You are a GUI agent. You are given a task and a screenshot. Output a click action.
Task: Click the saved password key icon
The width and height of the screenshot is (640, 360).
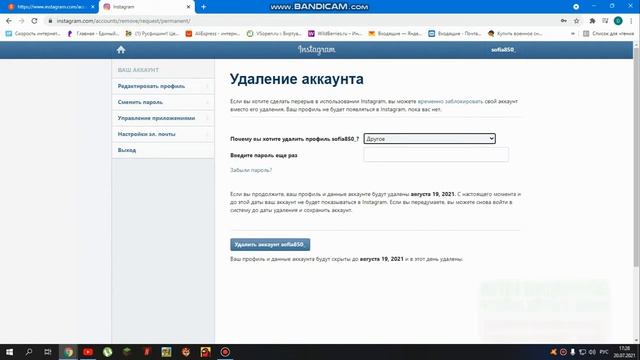click(x=564, y=21)
